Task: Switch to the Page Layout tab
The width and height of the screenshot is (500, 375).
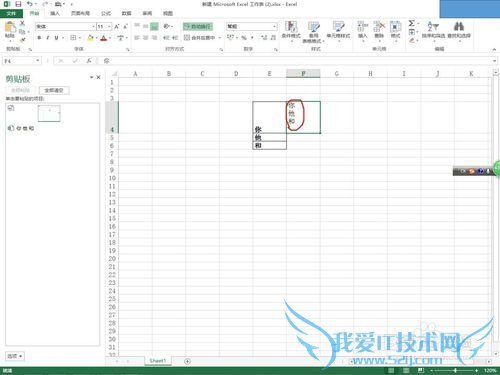Action: coord(80,13)
